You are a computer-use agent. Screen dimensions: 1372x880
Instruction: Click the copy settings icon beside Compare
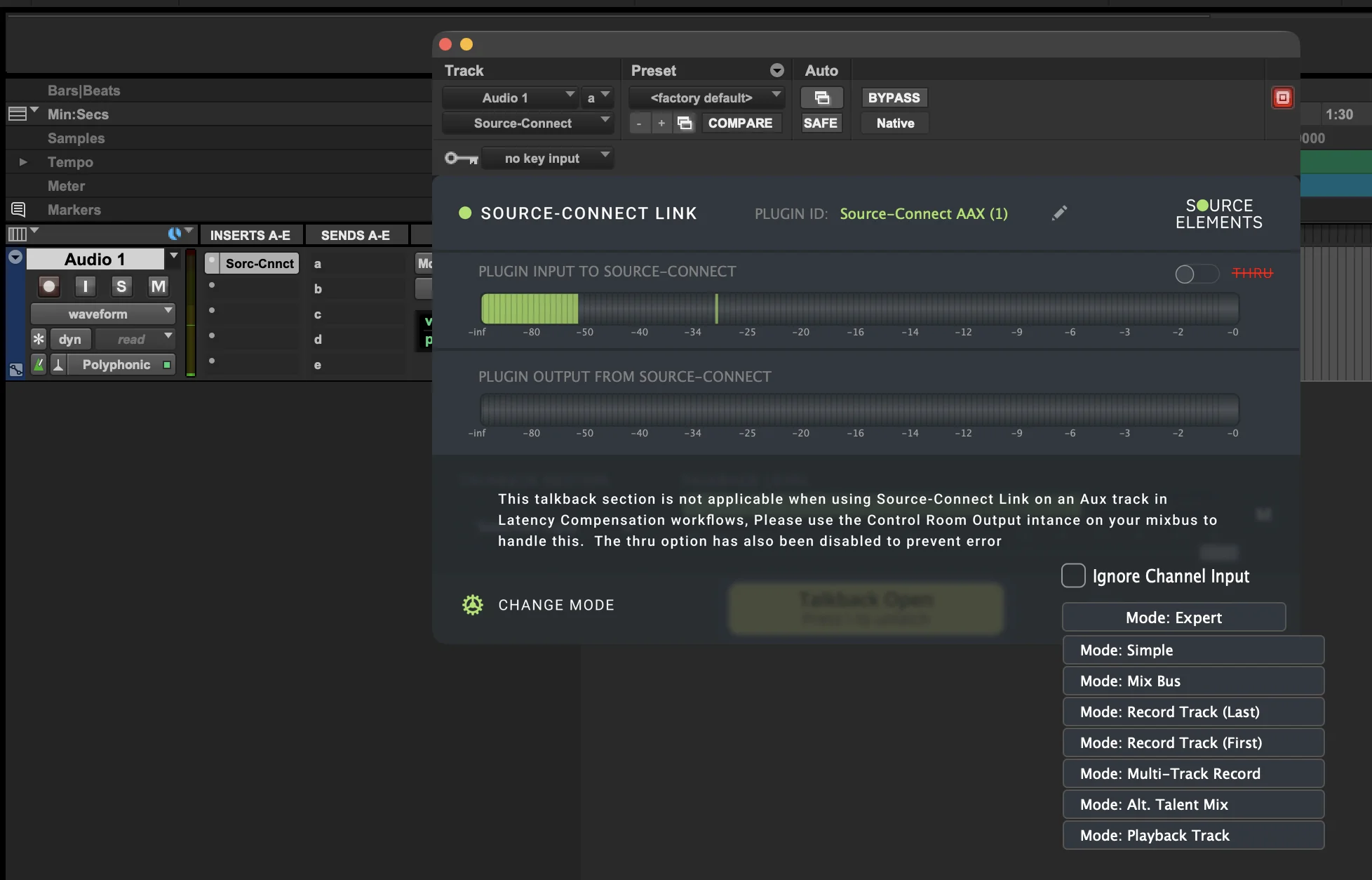coord(685,124)
